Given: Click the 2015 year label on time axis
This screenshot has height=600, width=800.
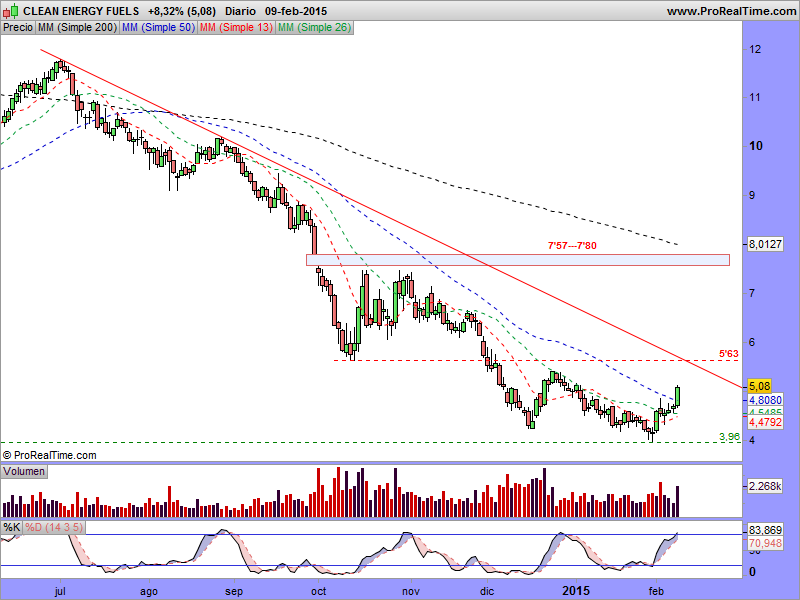Looking at the screenshot, I should pyautogui.click(x=576, y=591).
